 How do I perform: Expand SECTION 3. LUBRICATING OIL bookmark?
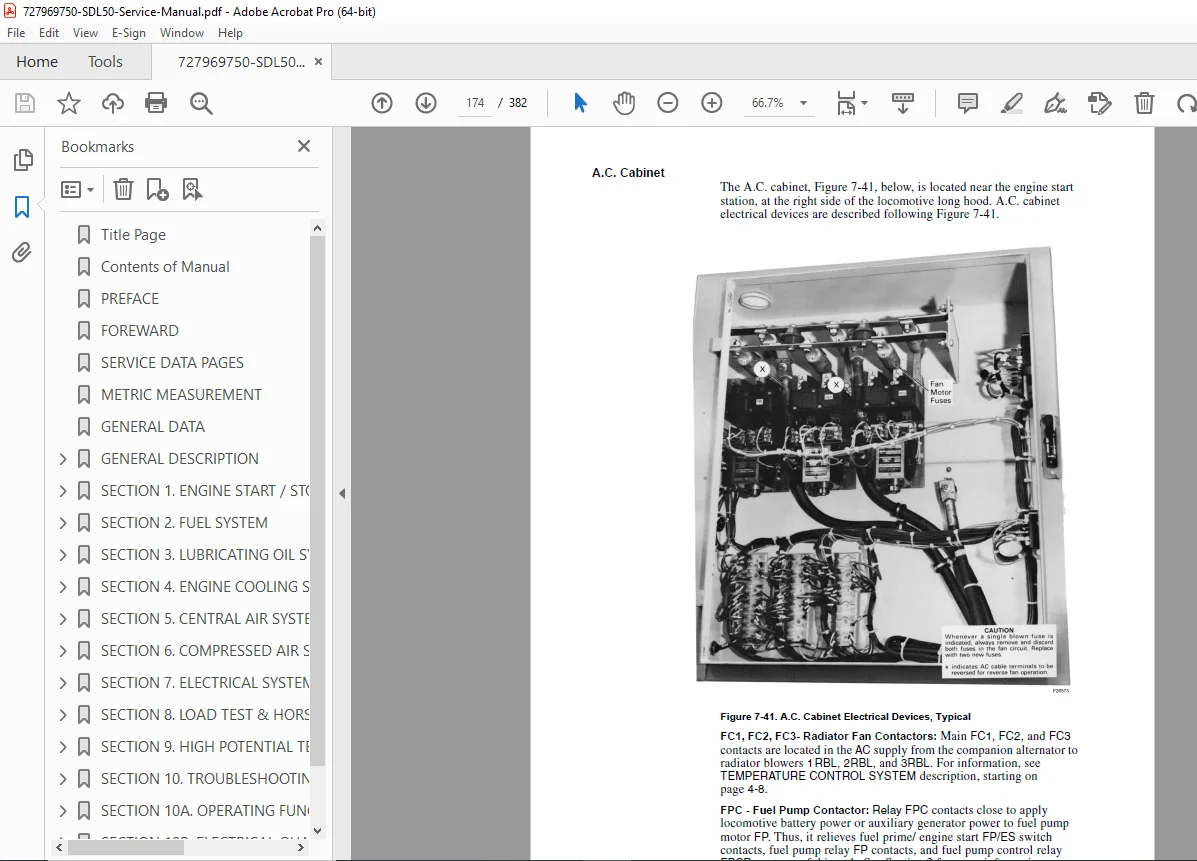point(63,555)
